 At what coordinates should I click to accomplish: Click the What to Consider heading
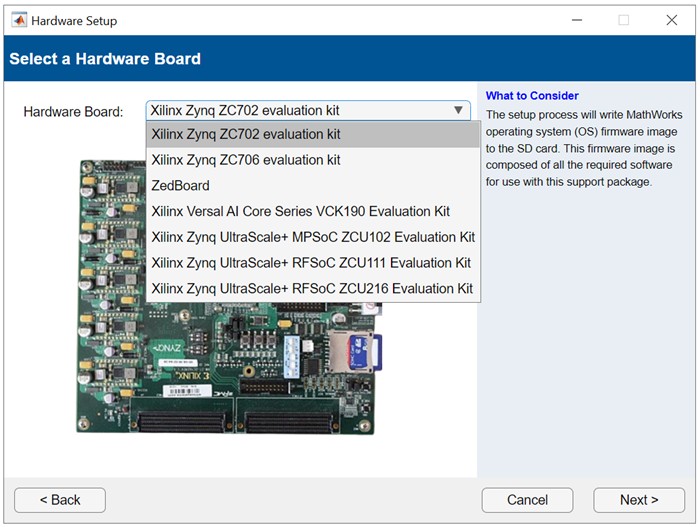532,96
